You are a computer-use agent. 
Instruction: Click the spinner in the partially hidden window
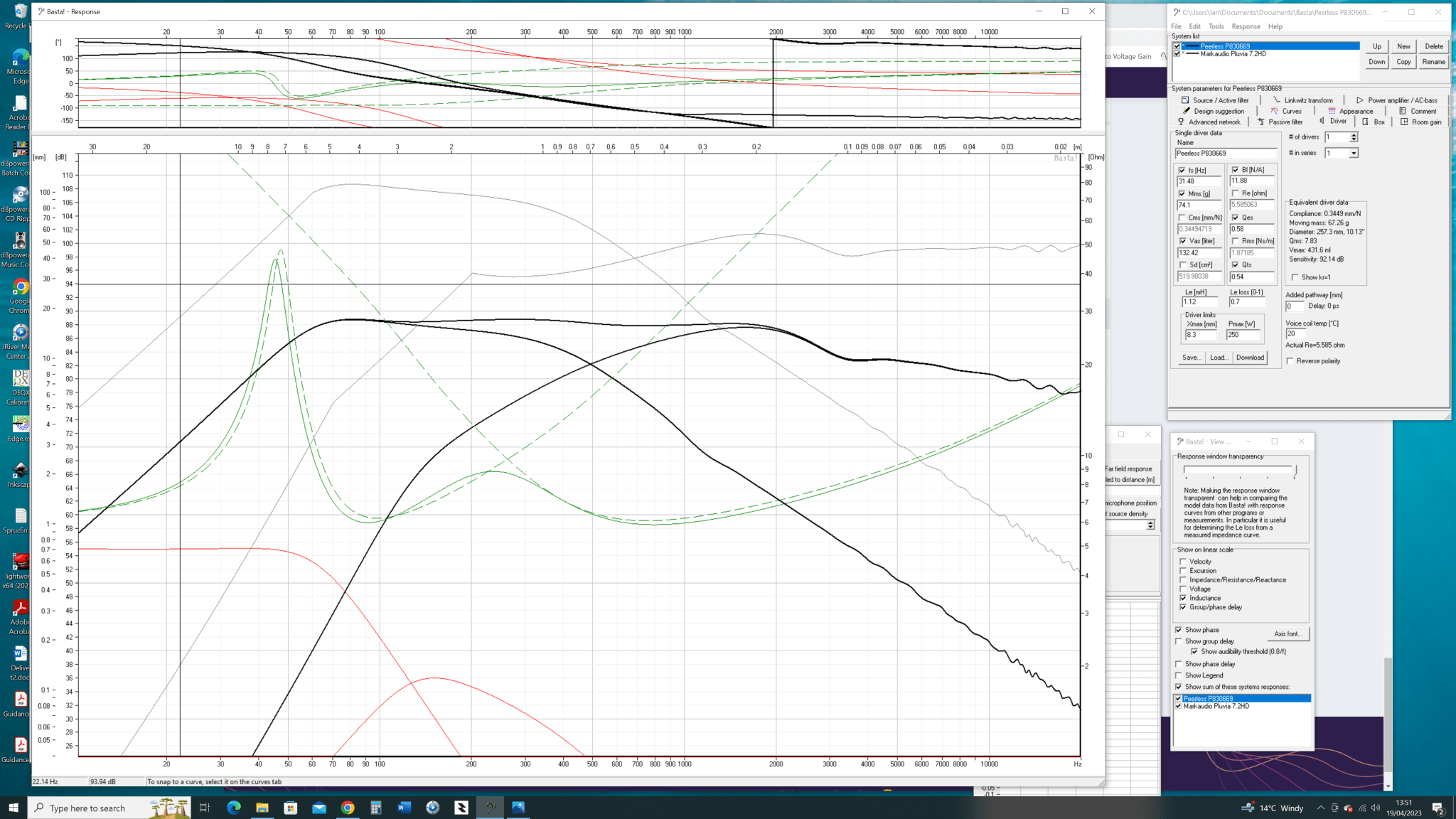click(1150, 525)
